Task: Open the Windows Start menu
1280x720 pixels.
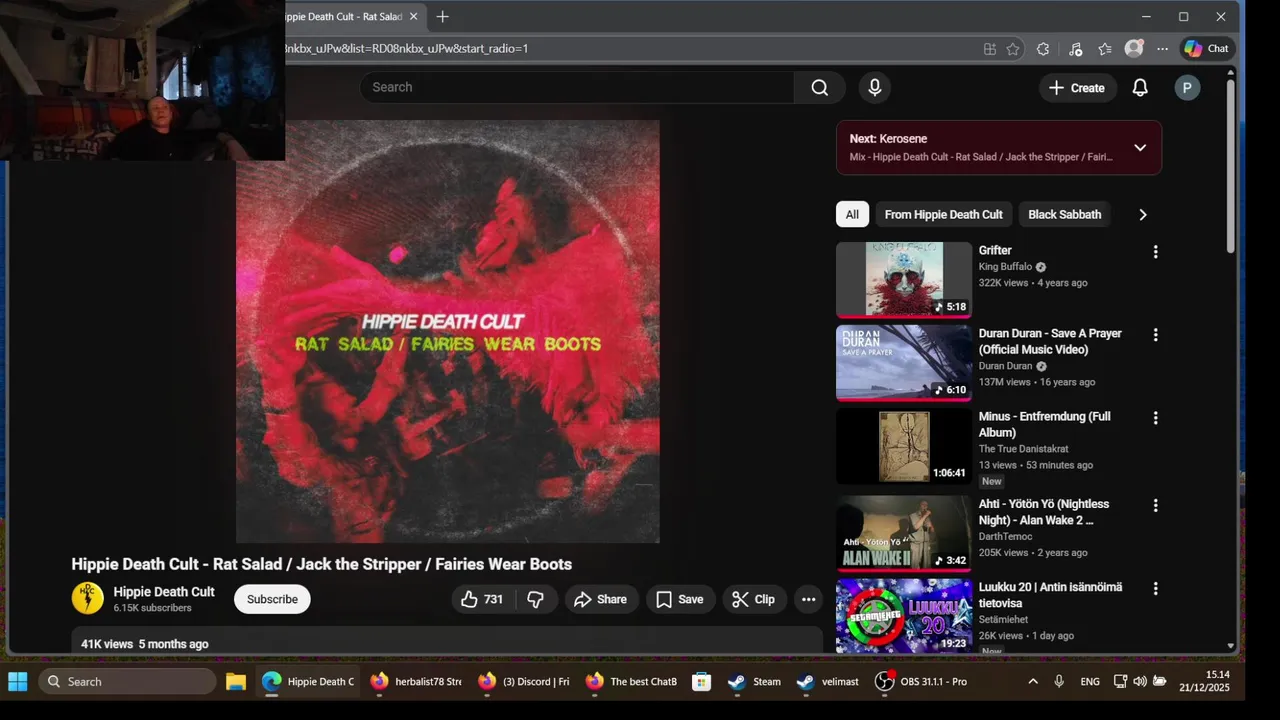Action: click(x=18, y=682)
